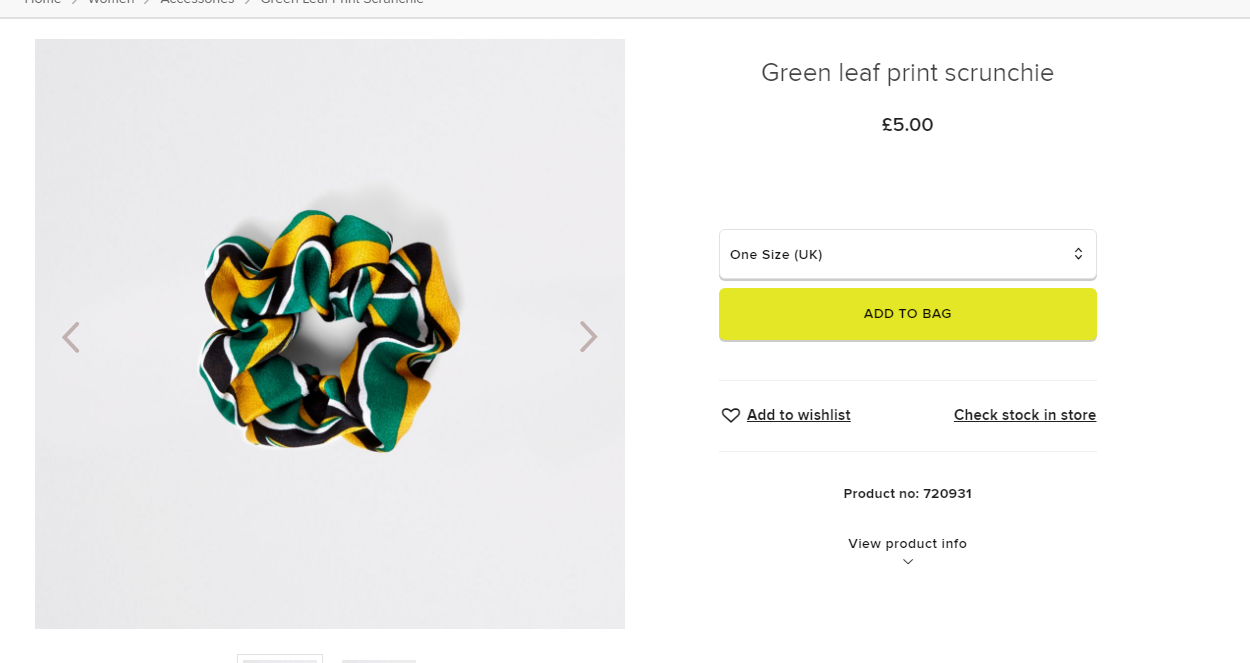Expand the chevron below View product info
The image size is (1250, 663).
(907, 562)
